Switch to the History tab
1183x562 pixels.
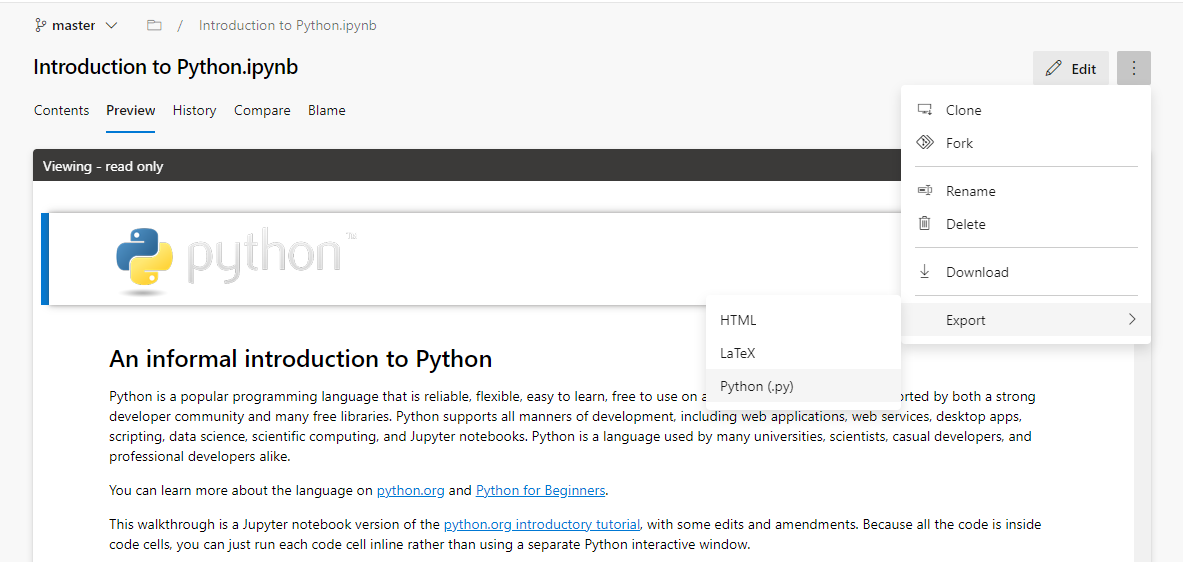(x=194, y=110)
